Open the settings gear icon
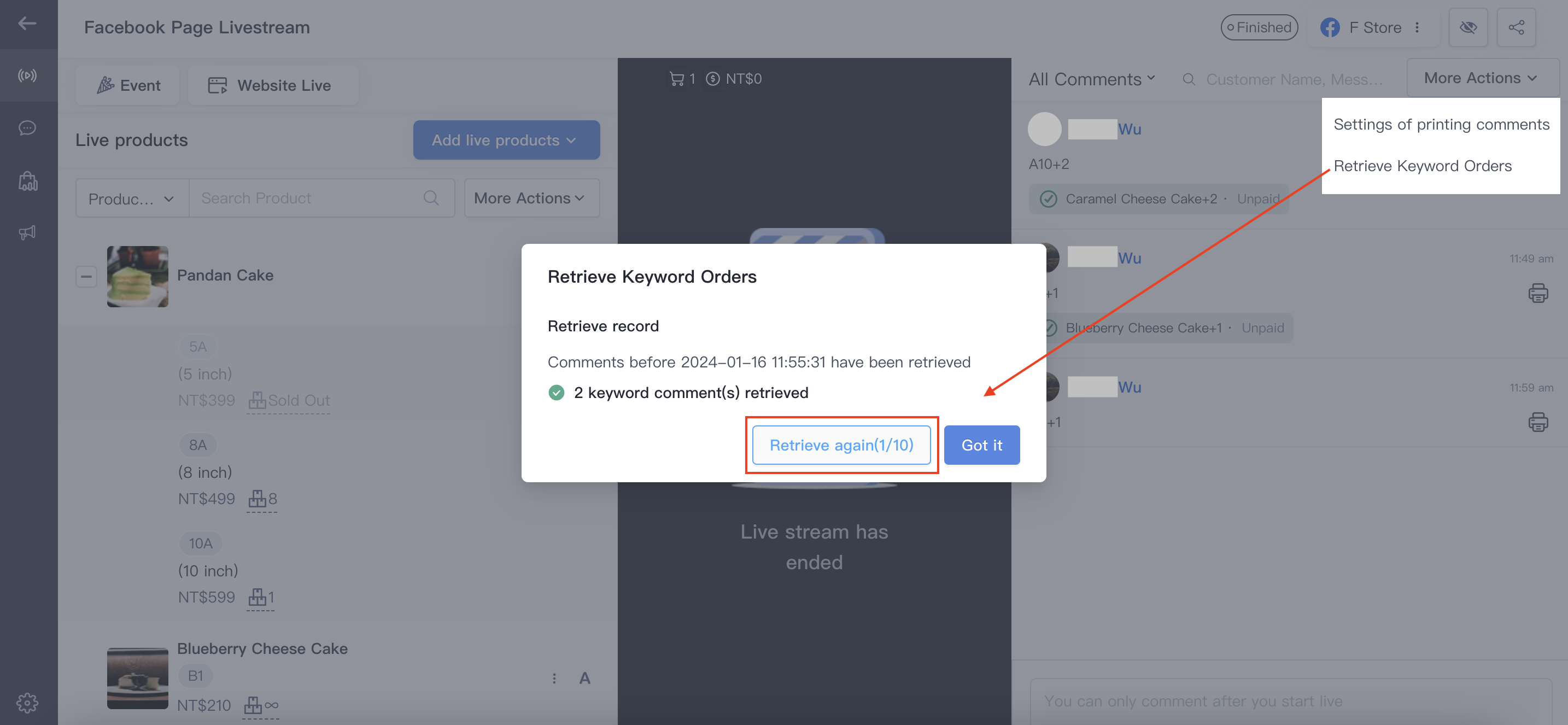The image size is (1568, 725). (27, 703)
